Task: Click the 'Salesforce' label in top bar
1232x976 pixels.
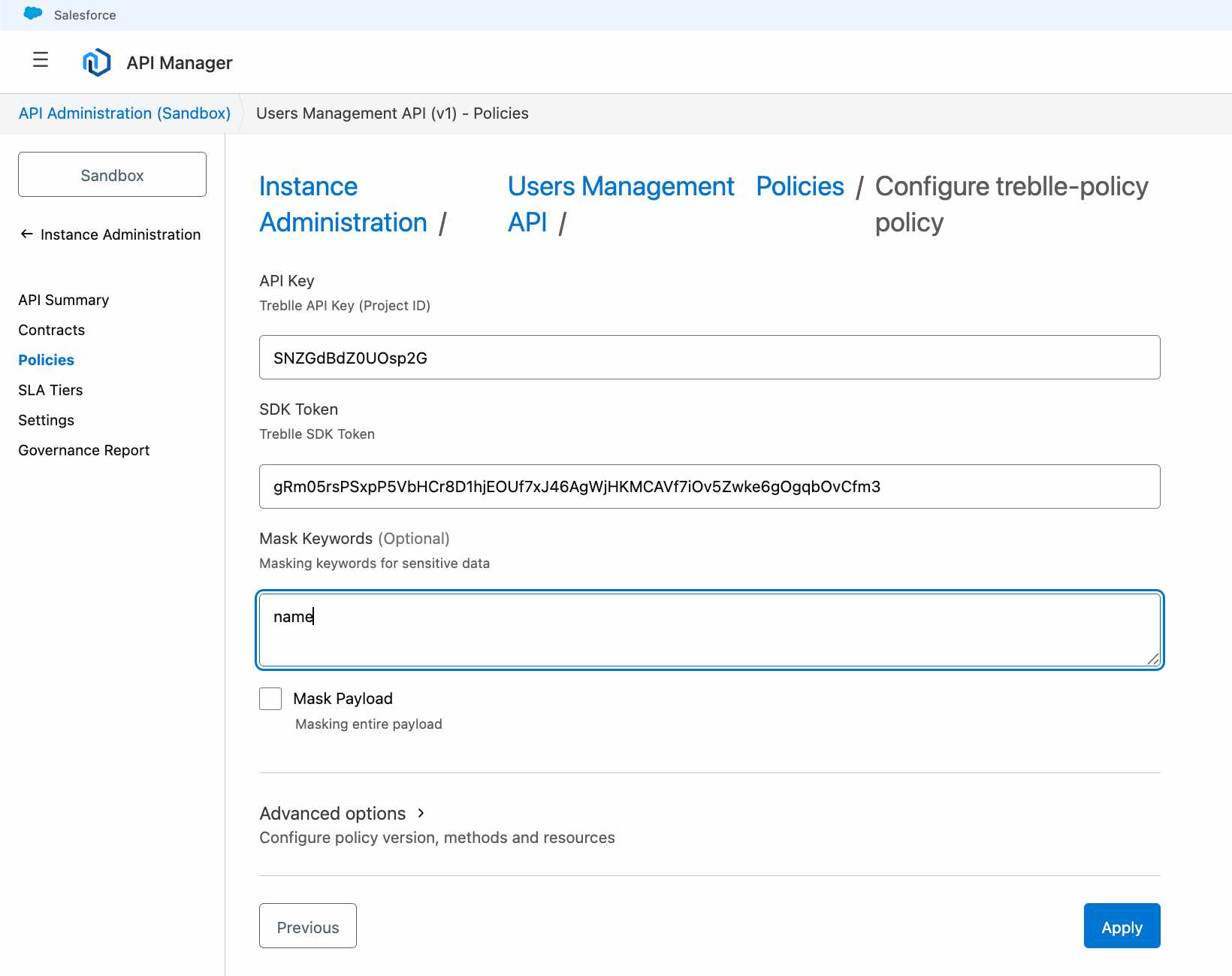Action: 85,15
